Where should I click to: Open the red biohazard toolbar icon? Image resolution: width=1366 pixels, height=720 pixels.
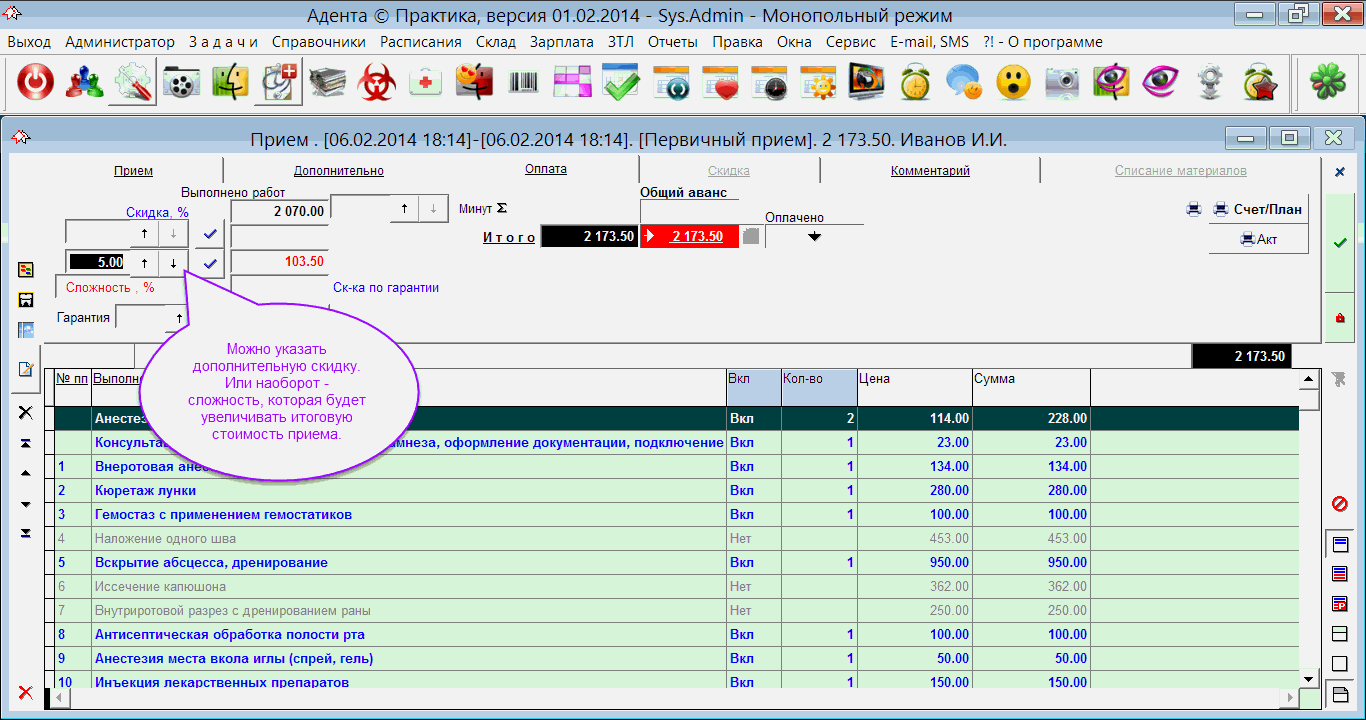[x=377, y=83]
